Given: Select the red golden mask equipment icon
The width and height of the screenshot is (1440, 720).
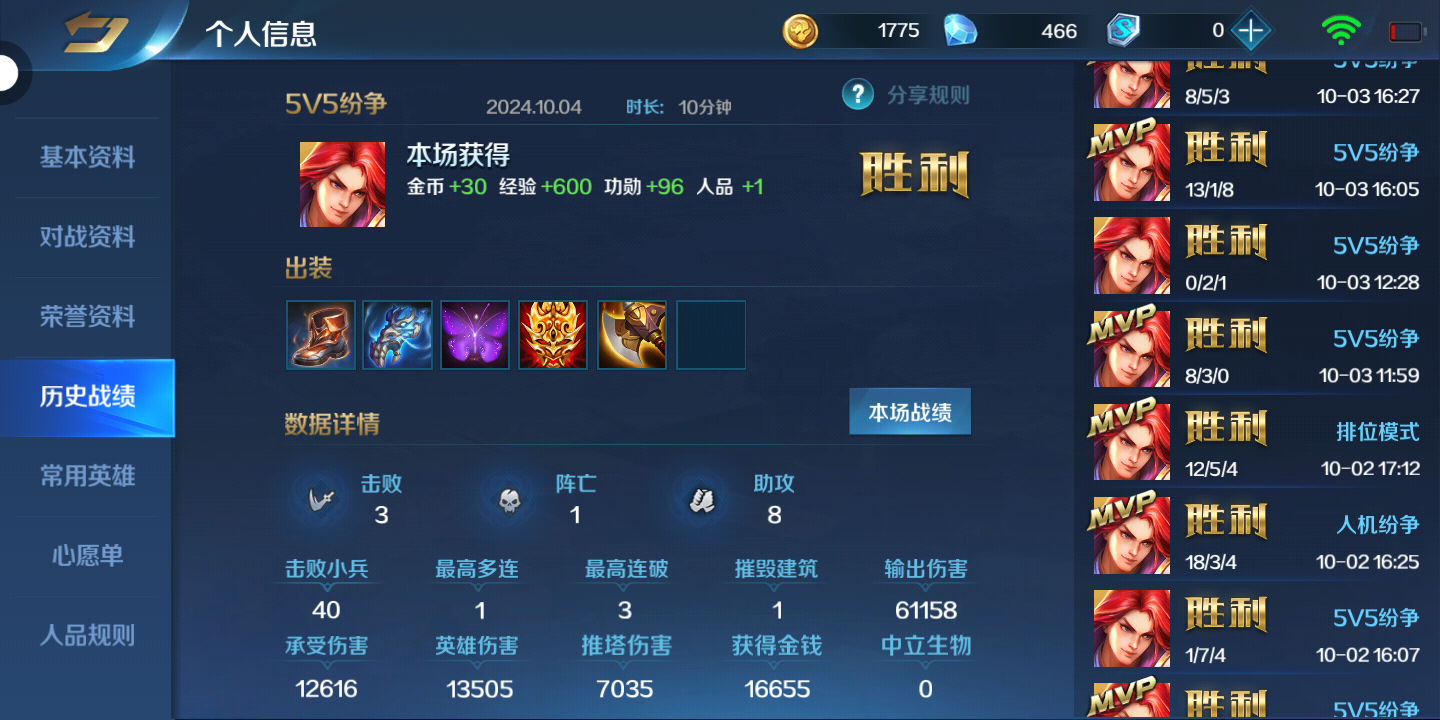Looking at the screenshot, I should [554, 335].
